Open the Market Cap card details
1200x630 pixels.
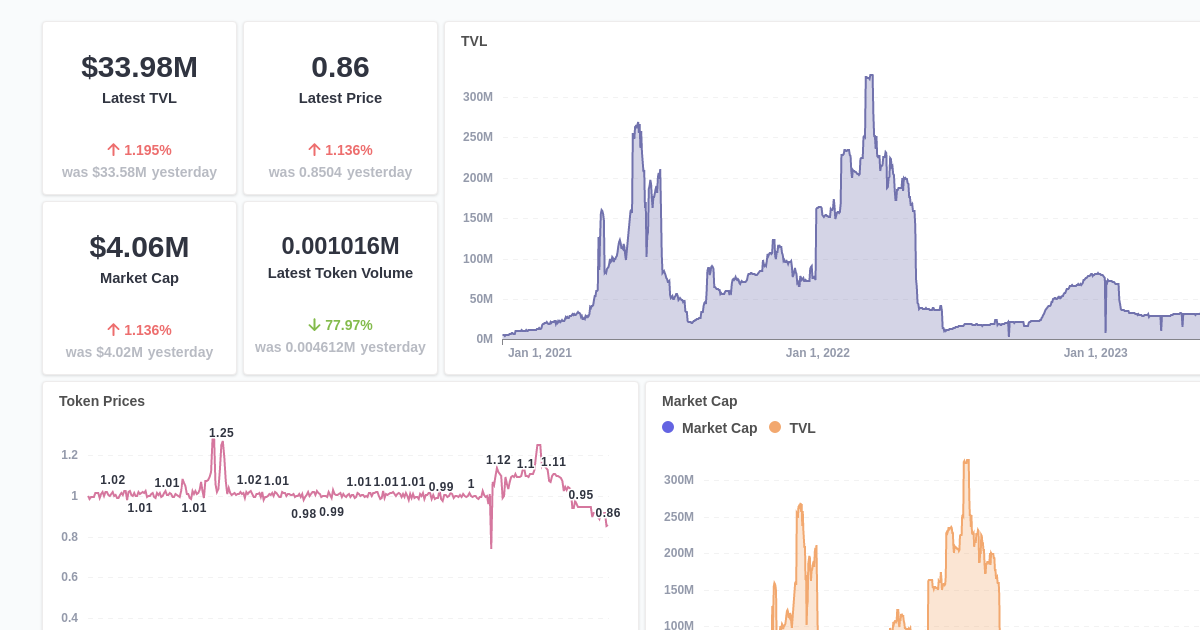139,287
